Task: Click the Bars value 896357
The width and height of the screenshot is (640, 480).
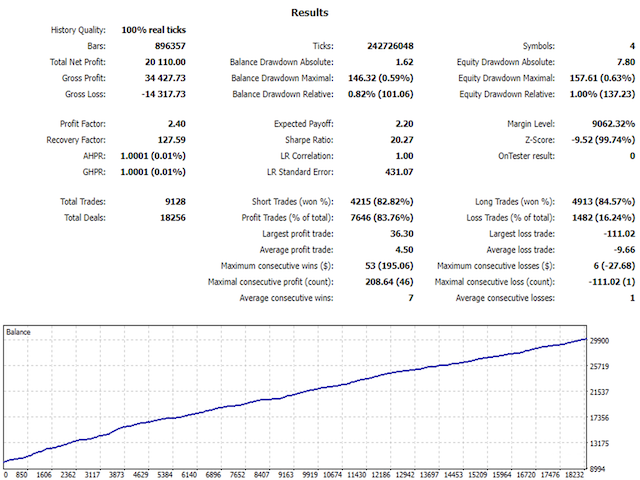Action: [x=170, y=46]
